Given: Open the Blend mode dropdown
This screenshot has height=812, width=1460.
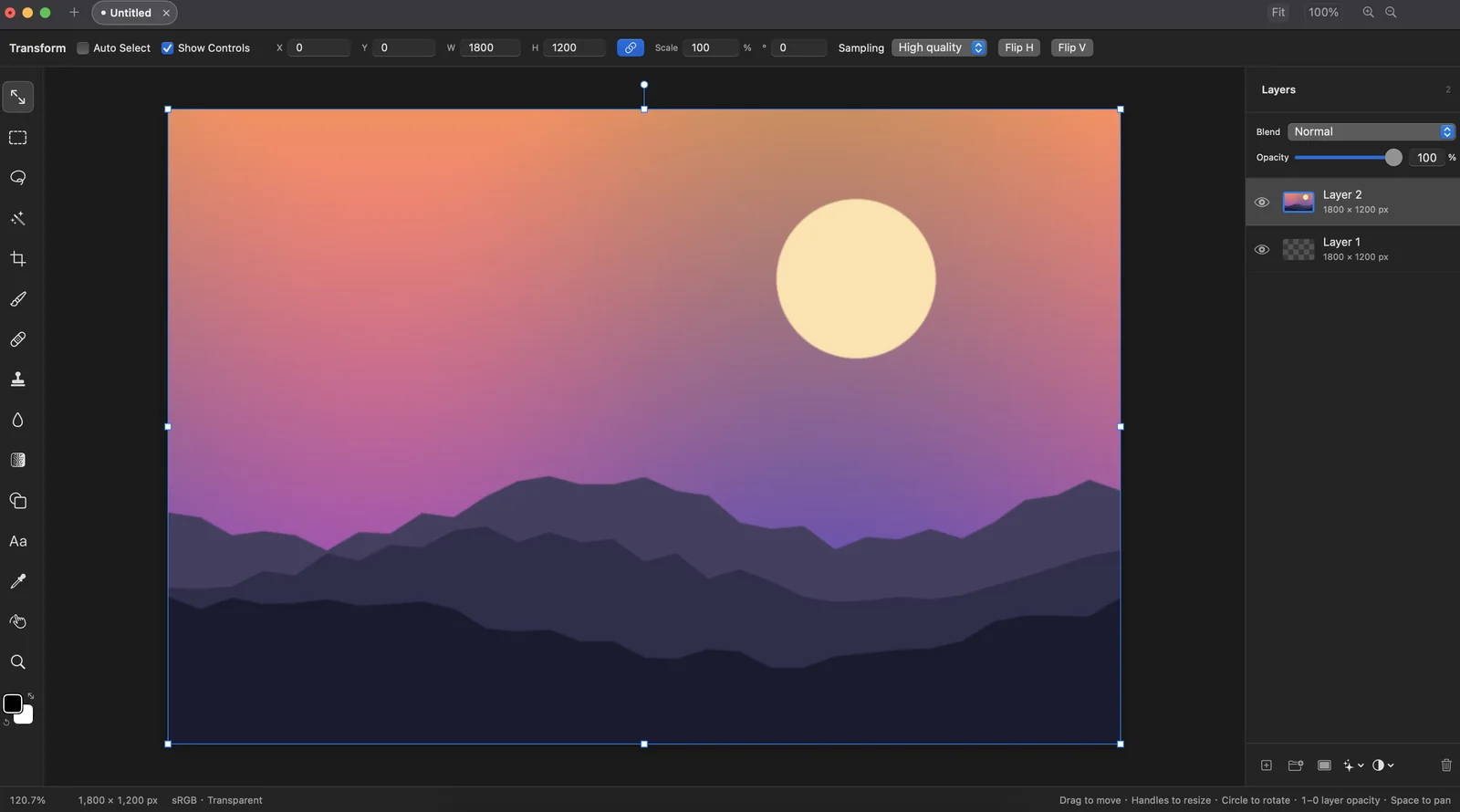Looking at the screenshot, I should [x=1371, y=131].
